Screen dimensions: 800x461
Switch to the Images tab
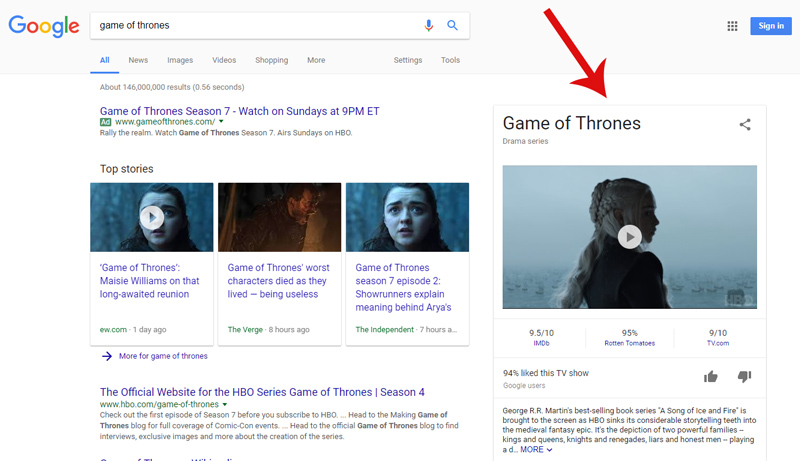point(180,60)
